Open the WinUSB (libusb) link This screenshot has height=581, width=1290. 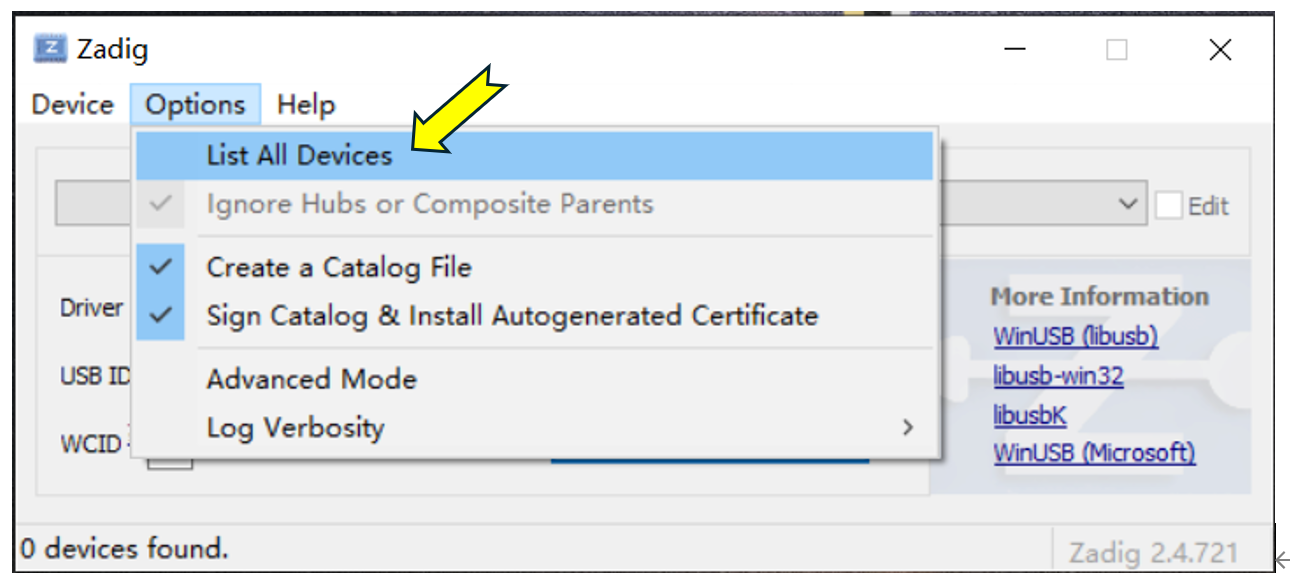(1075, 337)
